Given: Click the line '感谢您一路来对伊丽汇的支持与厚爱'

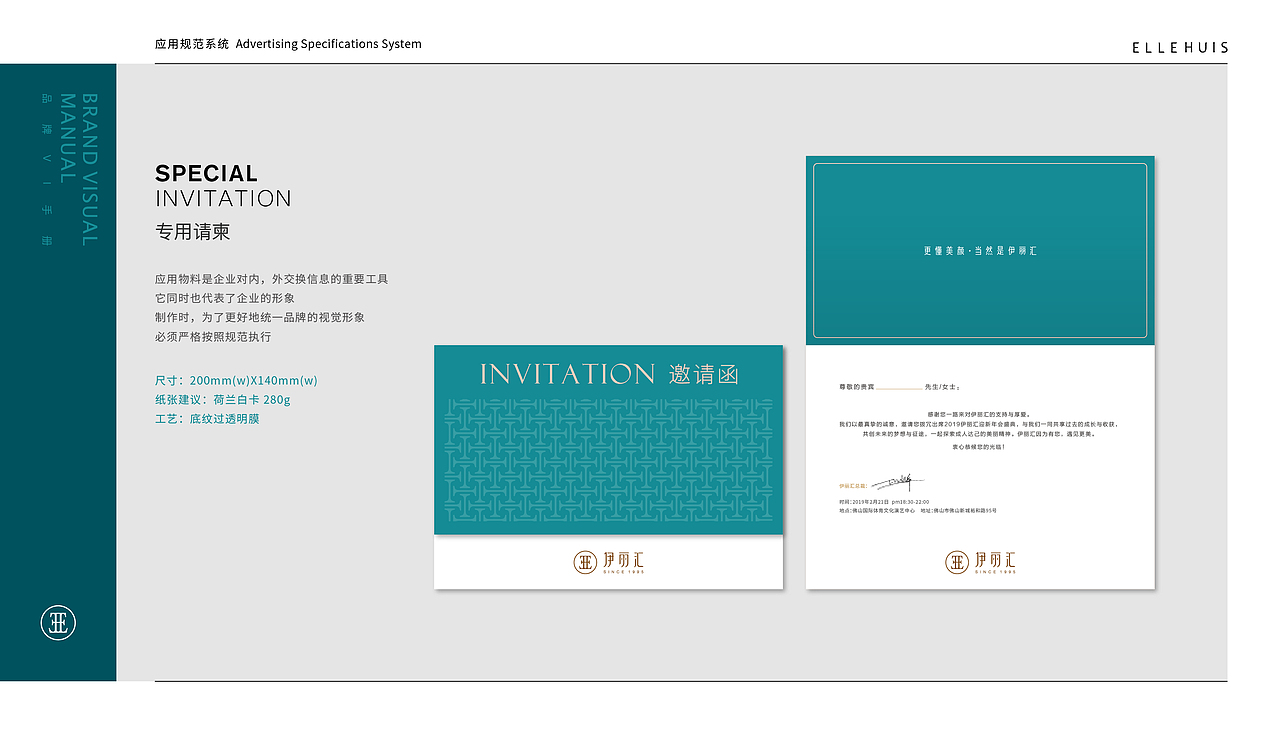Looking at the screenshot, I should (980, 414).
